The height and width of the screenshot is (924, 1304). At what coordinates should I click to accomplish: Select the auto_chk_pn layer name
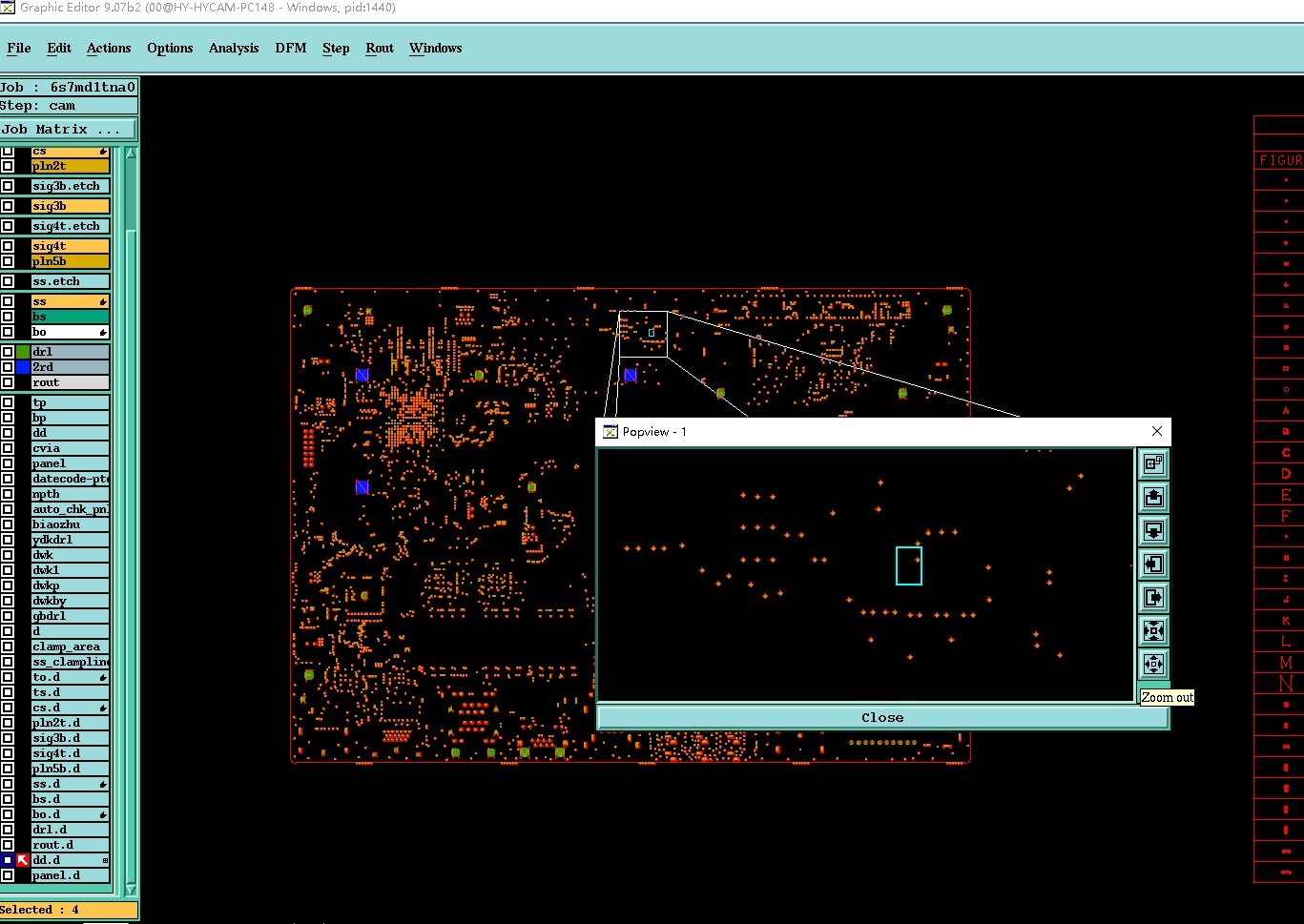click(71, 509)
